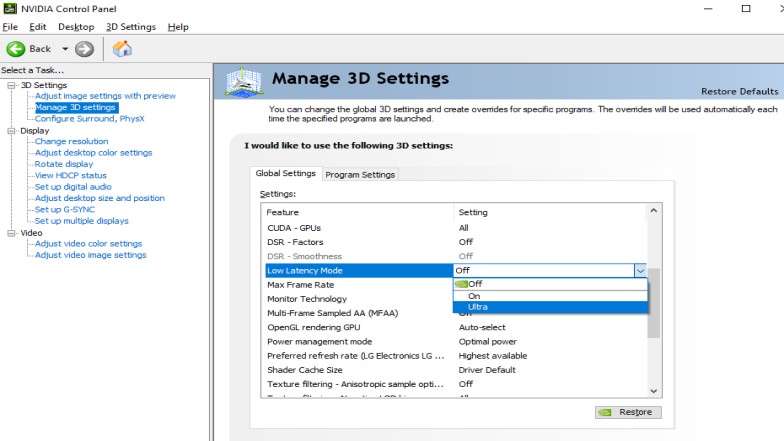
Task: Collapse the Video tree node
Action: pyautogui.click(x=11, y=233)
